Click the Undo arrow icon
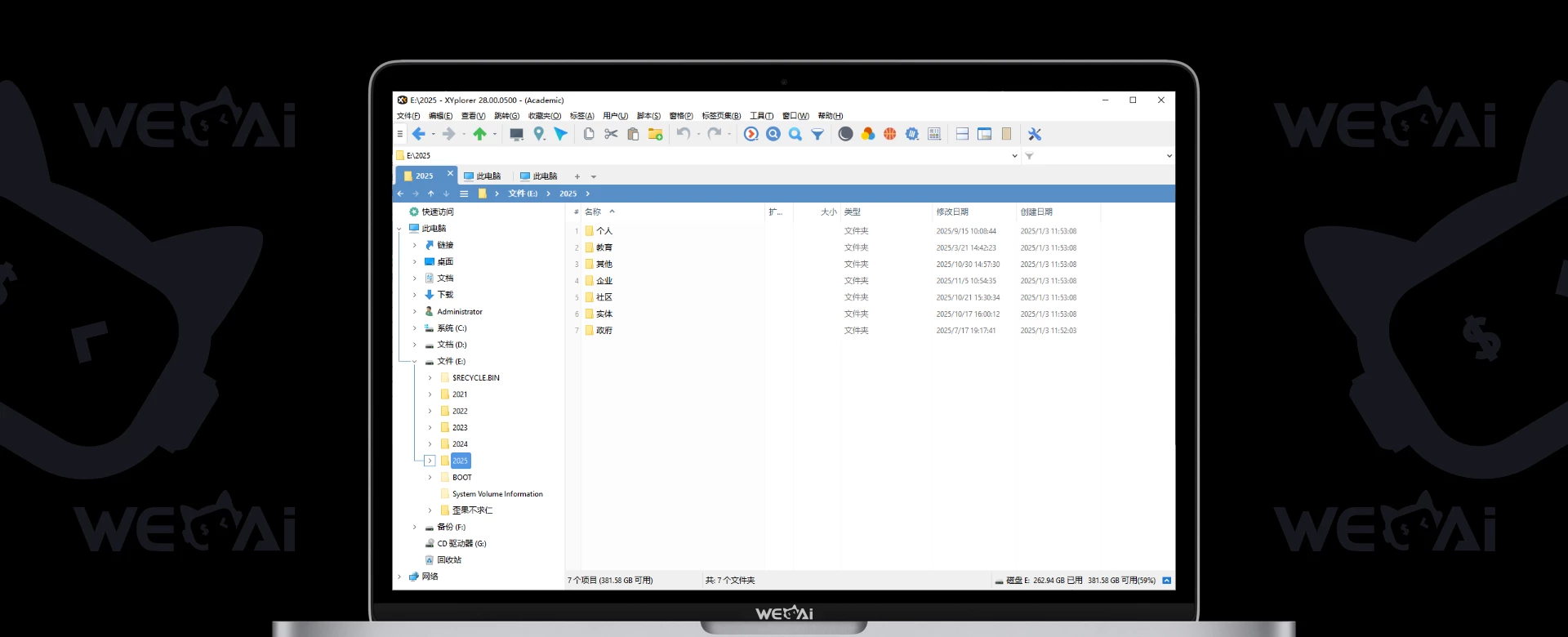1568x637 pixels. (684, 134)
